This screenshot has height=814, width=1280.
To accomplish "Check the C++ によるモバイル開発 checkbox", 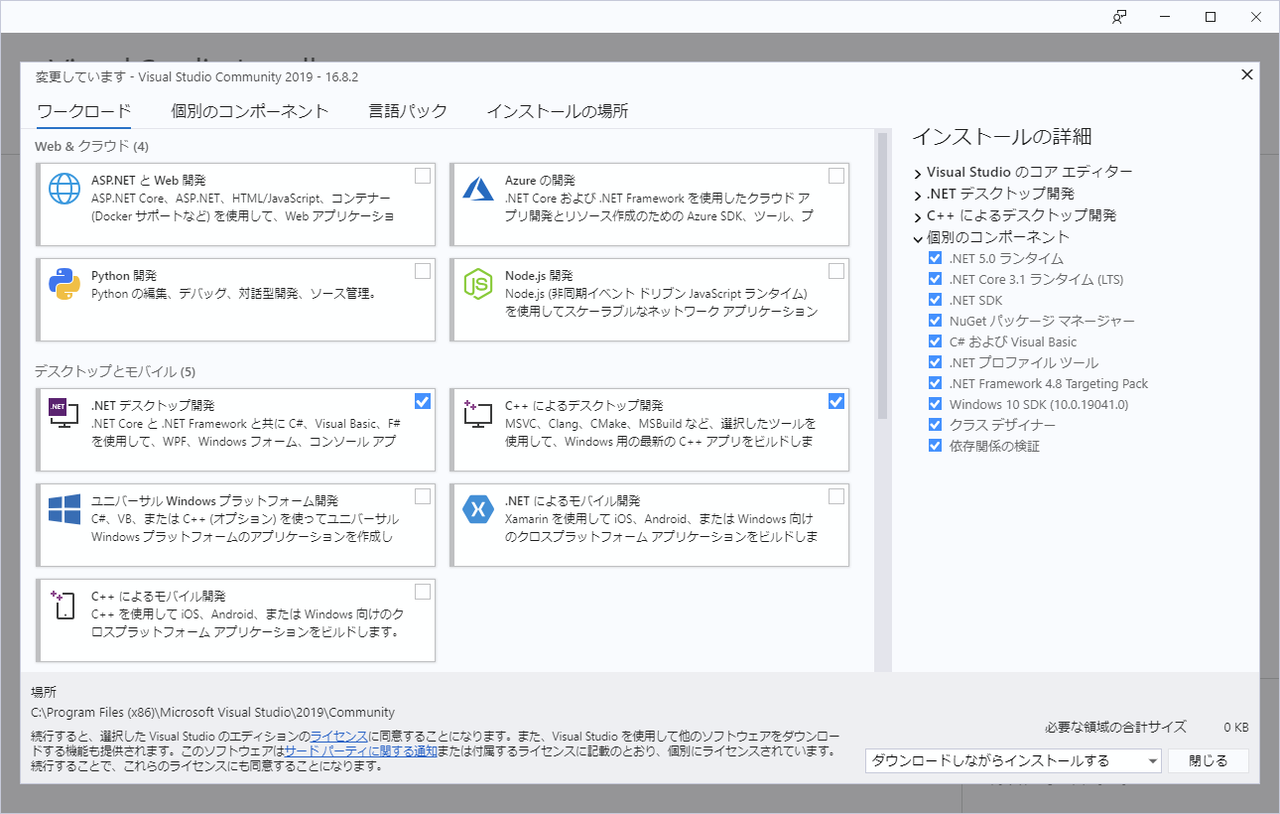I will click(x=423, y=591).
